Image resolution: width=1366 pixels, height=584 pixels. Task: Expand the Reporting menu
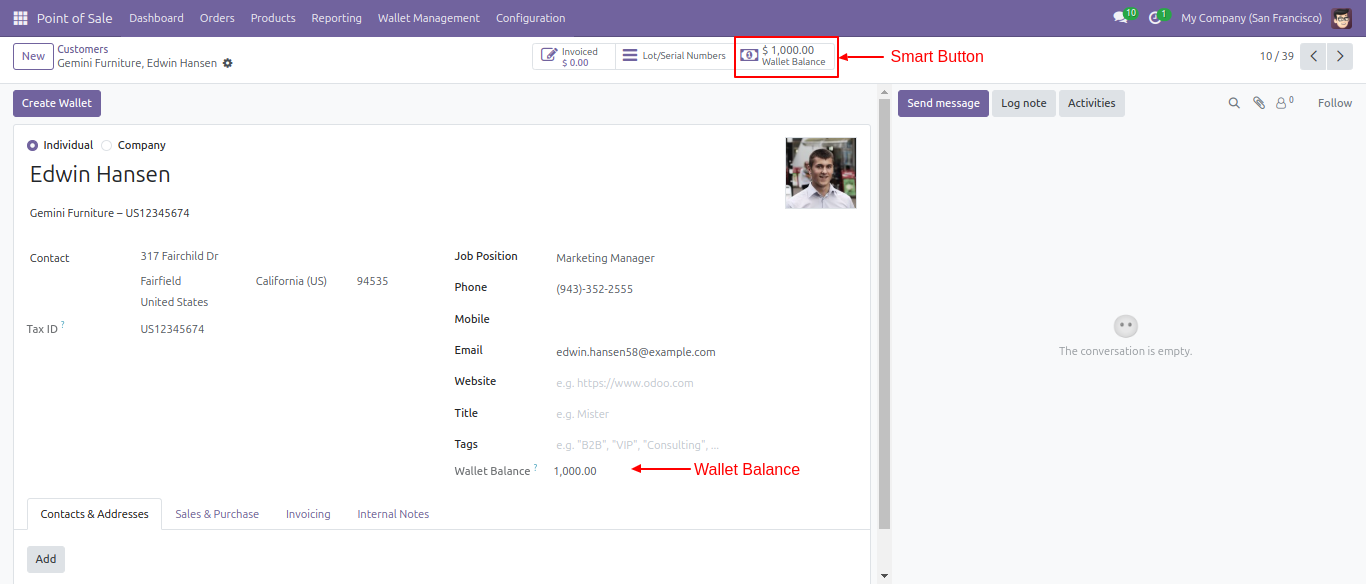[x=336, y=18]
